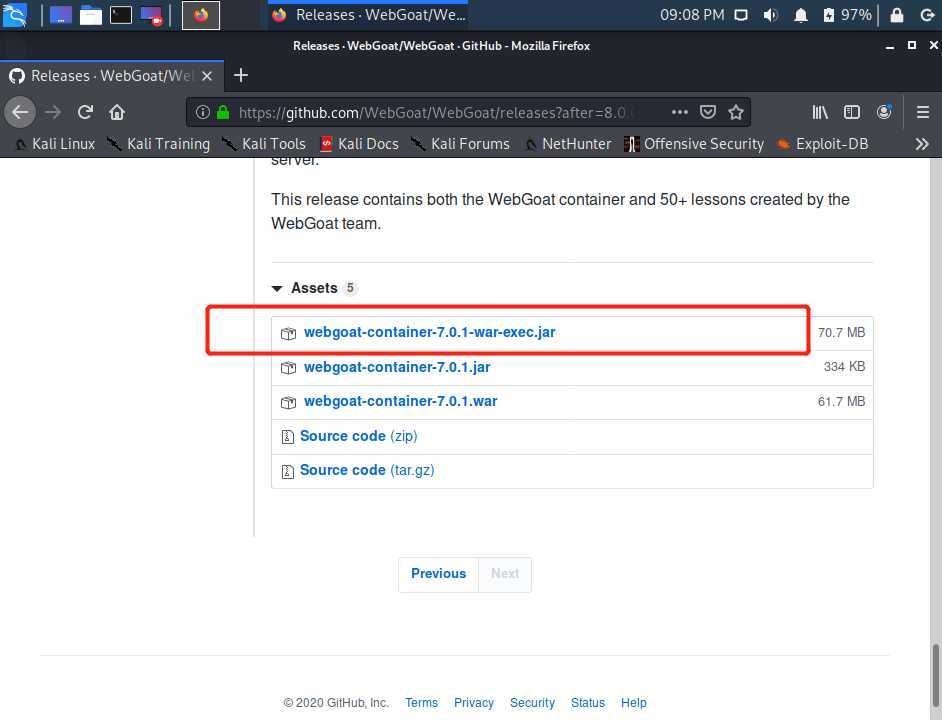Open the Firefox home page
The width and height of the screenshot is (942, 720).
tap(117, 112)
